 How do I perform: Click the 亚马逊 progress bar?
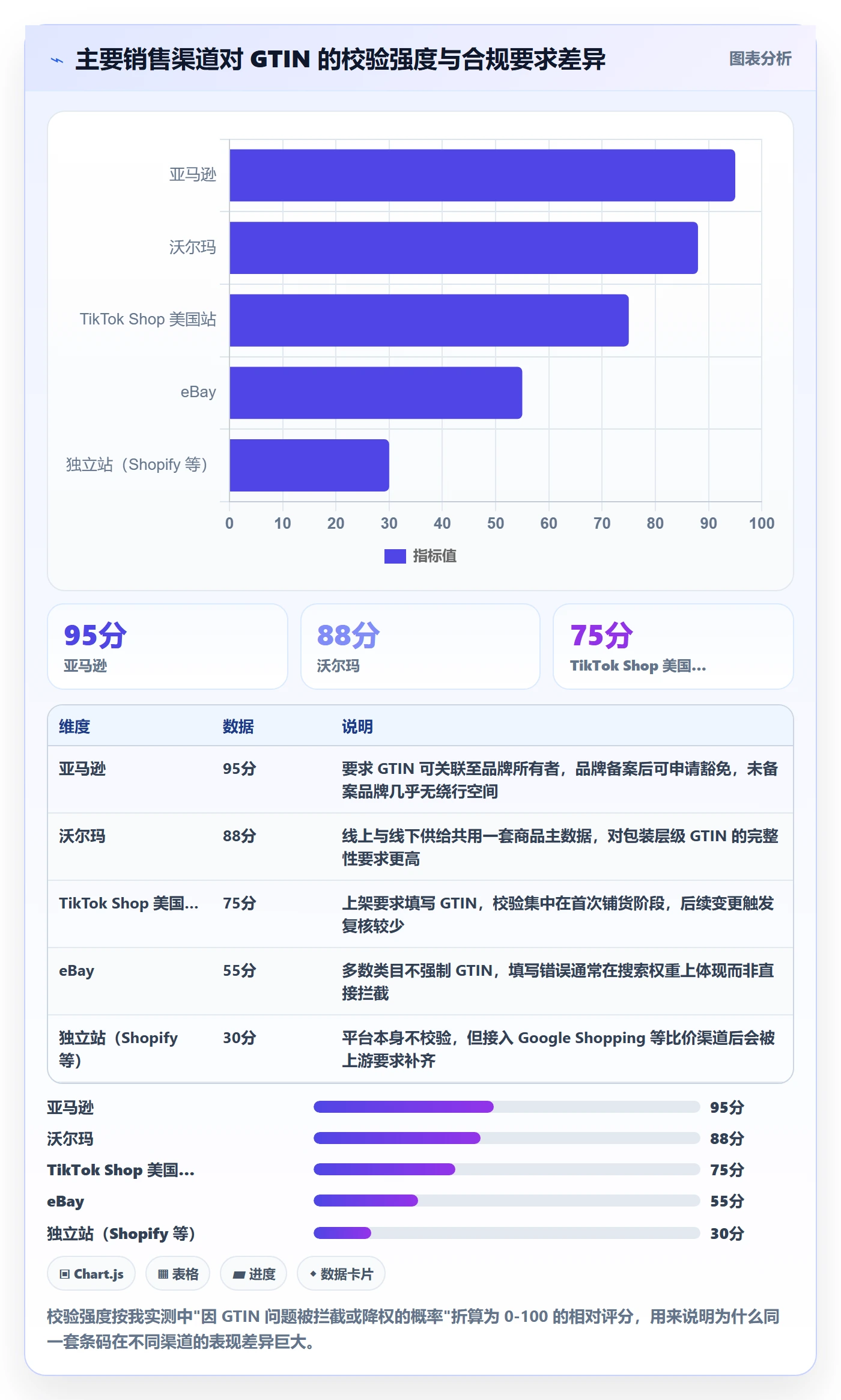click(x=507, y=1107)
